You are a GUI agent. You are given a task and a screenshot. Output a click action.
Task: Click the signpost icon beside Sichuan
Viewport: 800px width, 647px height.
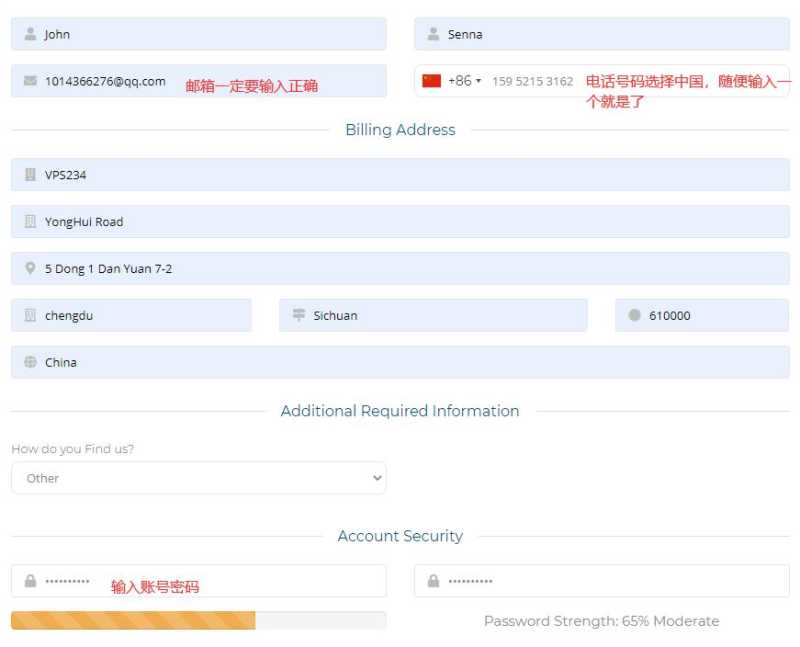click(298, 315)
